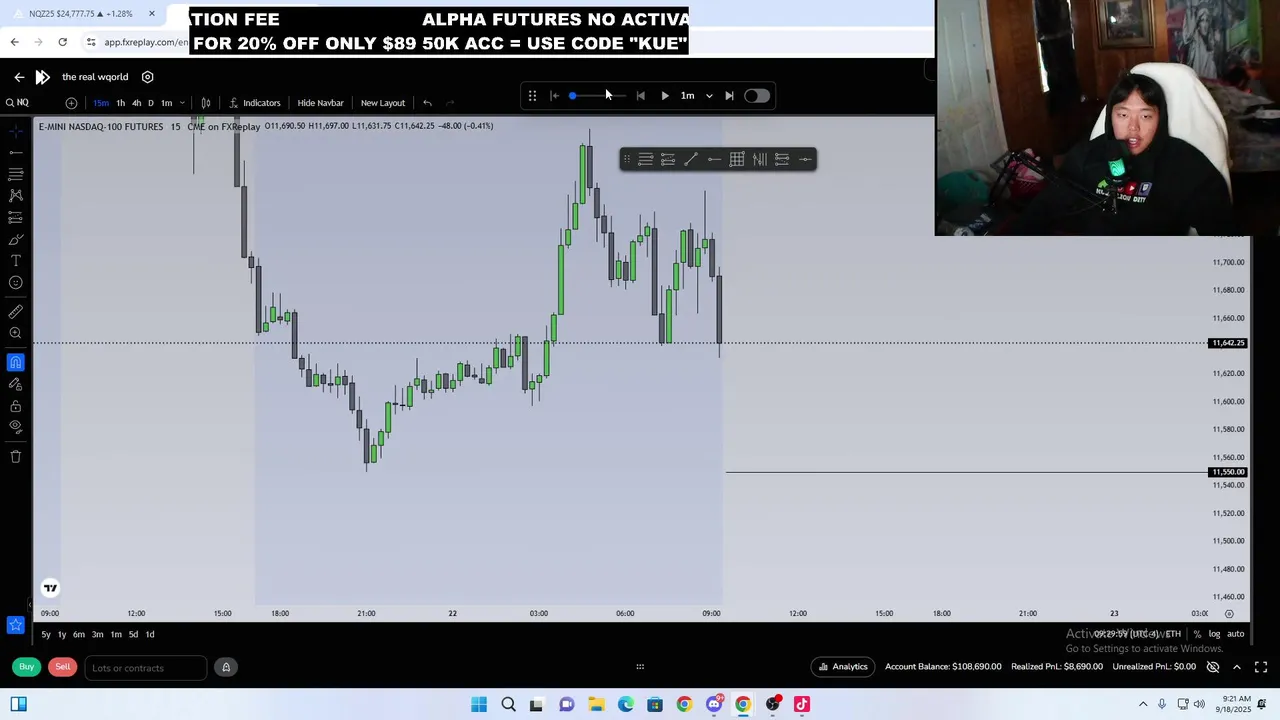Open the candlestick chart style menu
Screen dimensions: 1280x720
pos(206,103)
